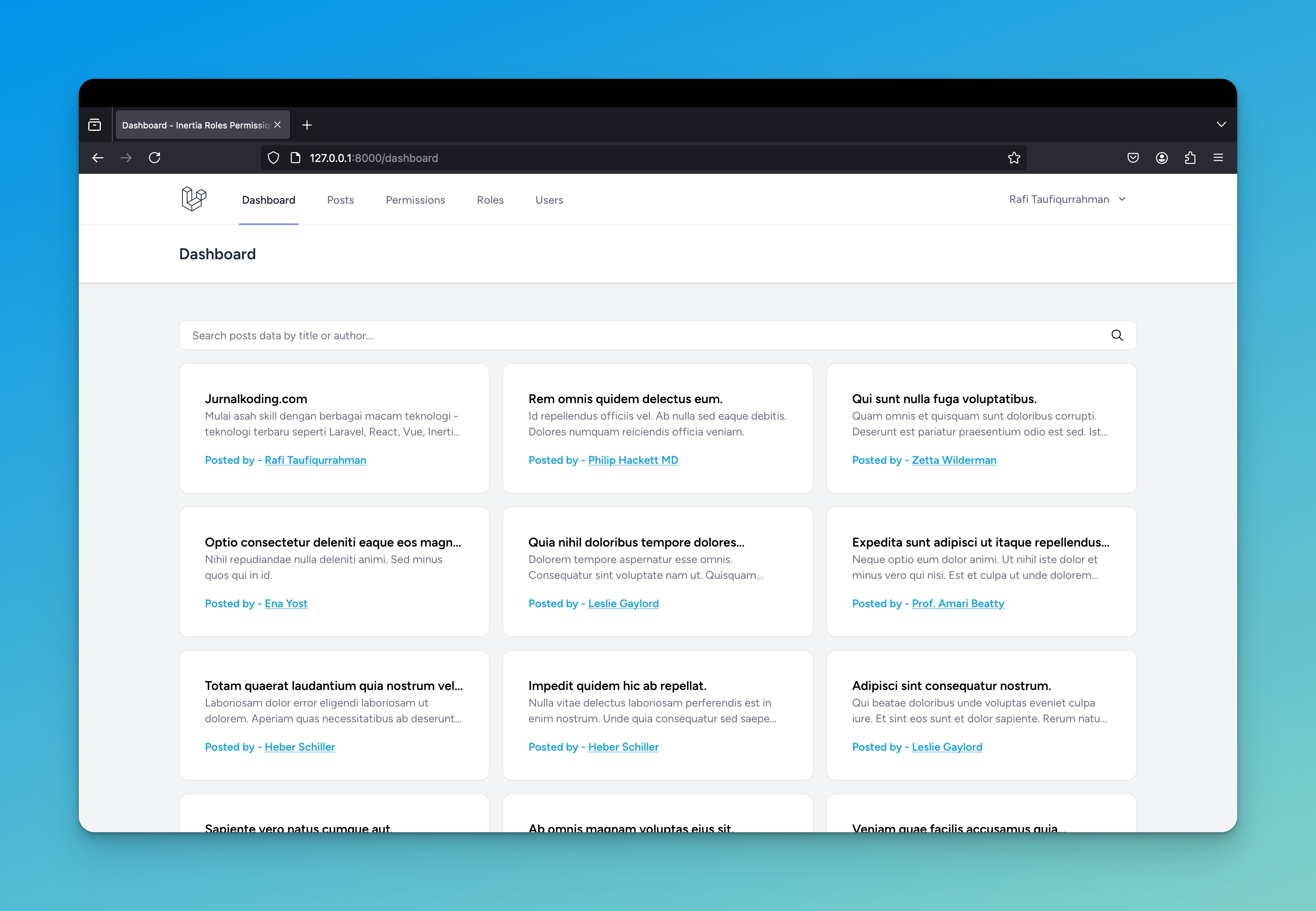Click the search magnifier icon in posts search
This screenshot has height=911, width=1316.
(1117, 336)
